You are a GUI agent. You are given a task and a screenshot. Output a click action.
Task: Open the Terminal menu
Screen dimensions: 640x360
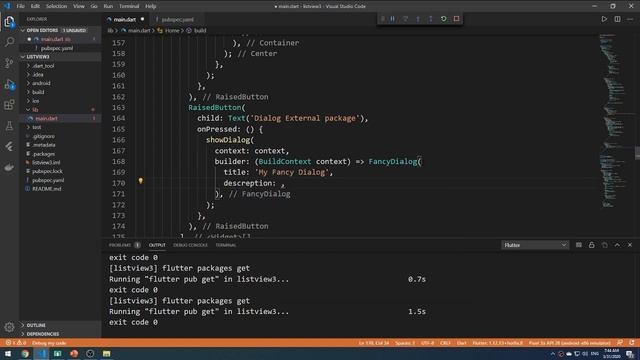coord(129,6)
